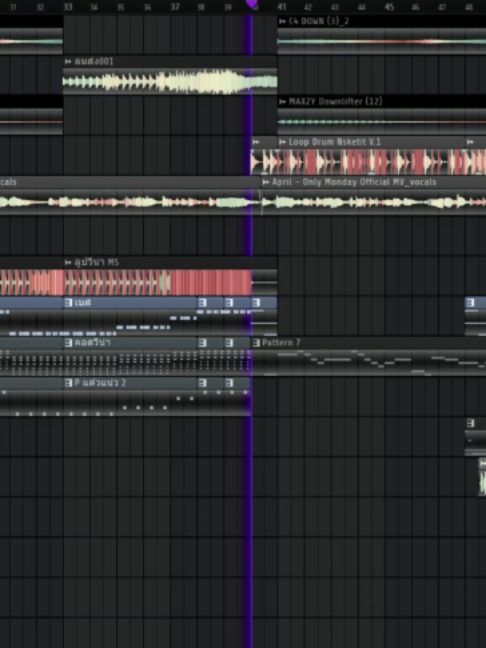Select the เบส pattern clip title
This screenshot has width=486, height=648.
[x=83, y=303]
